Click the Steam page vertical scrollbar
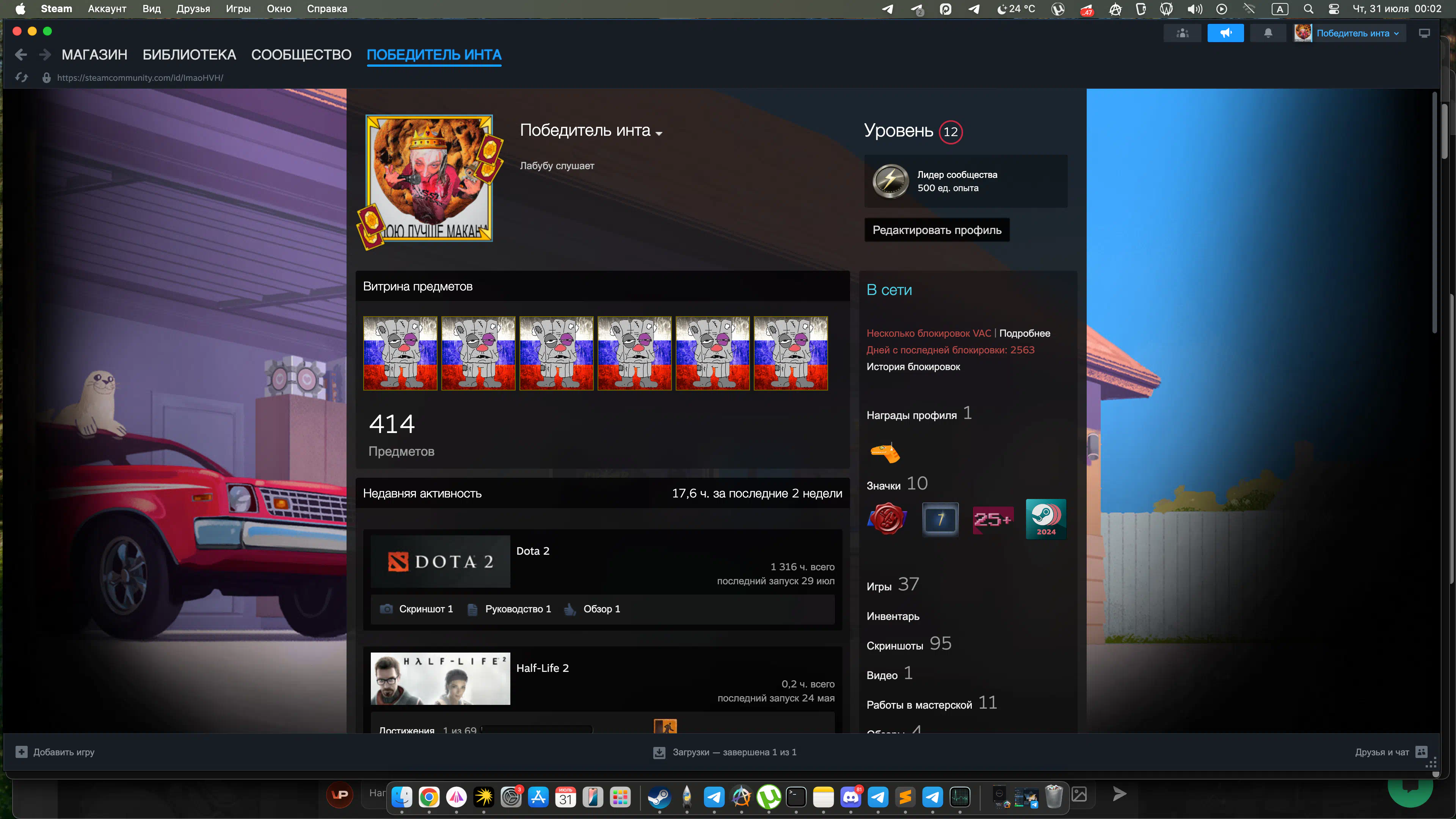This screenshot has height=819, width=1456. coord(1434,212)
